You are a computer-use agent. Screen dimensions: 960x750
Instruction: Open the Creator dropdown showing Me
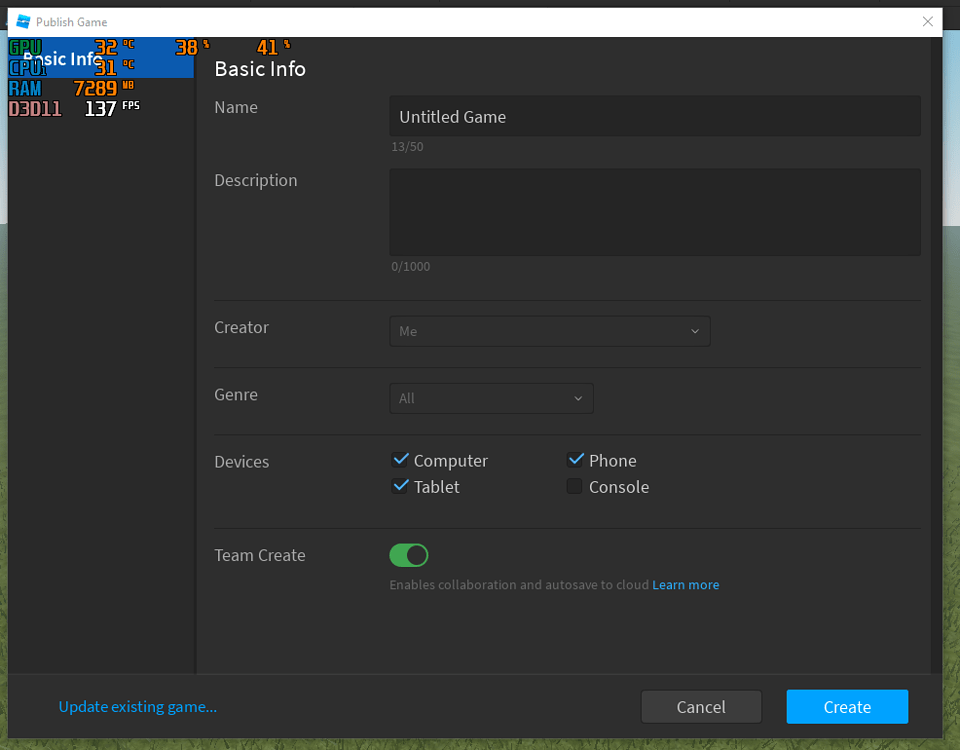[549, 330]
